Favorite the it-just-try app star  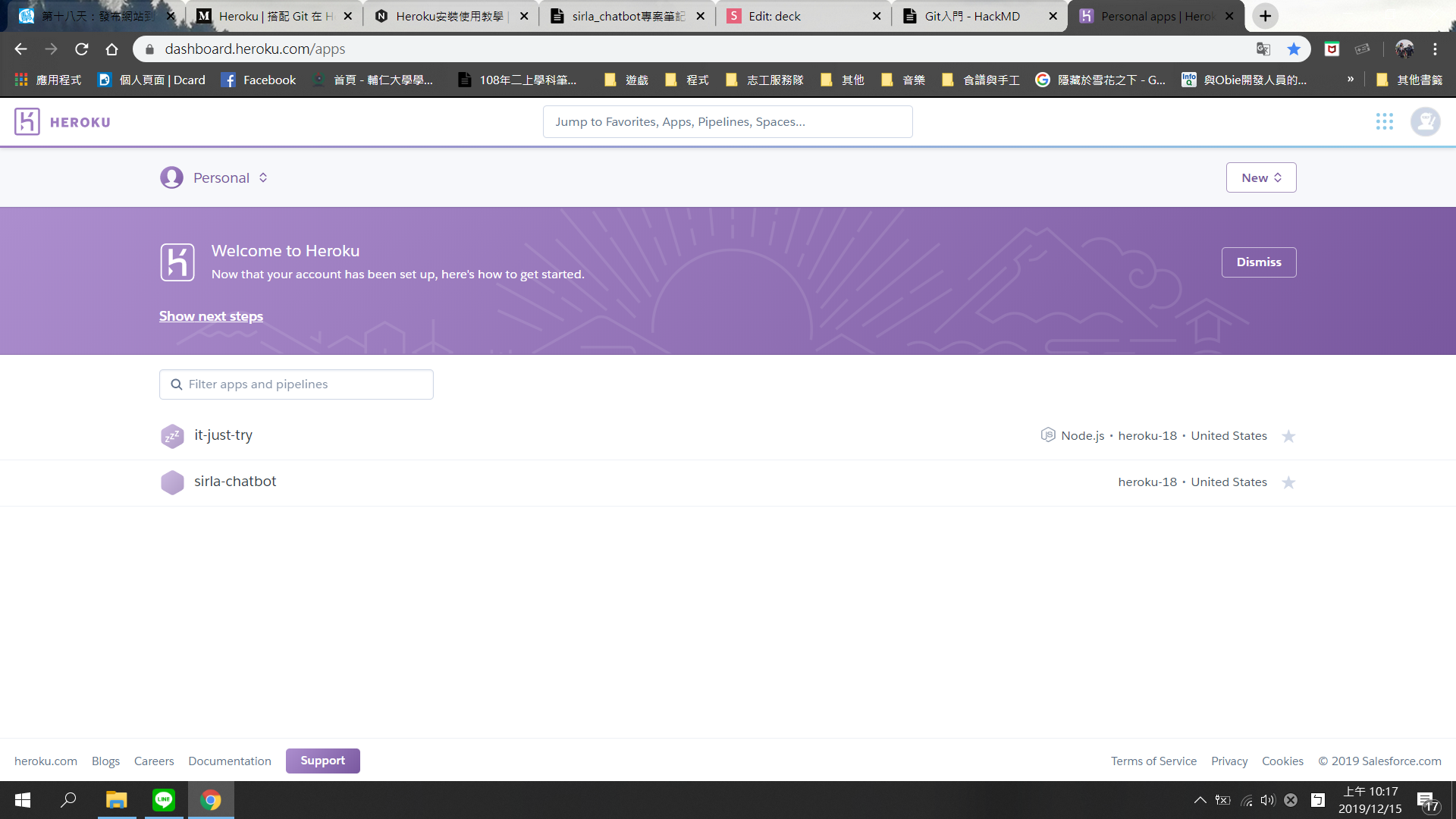[x=1288, y=436]
